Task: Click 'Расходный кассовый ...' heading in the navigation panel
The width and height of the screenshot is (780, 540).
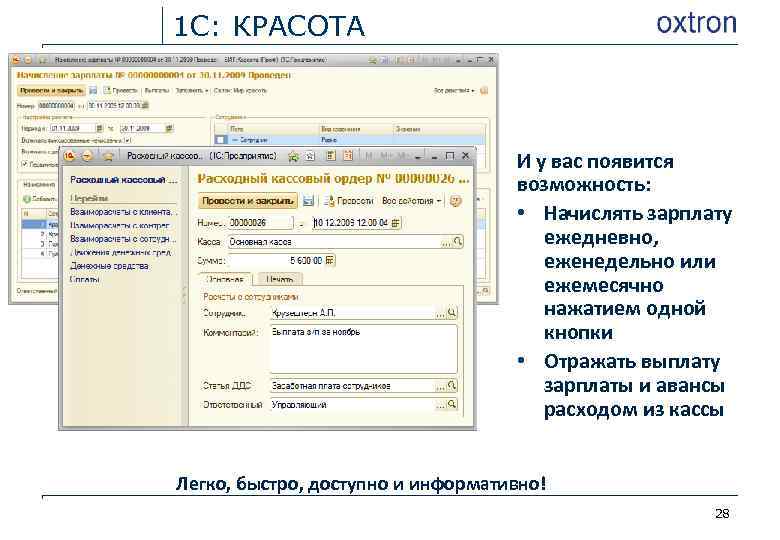Action: coord(123,180)
